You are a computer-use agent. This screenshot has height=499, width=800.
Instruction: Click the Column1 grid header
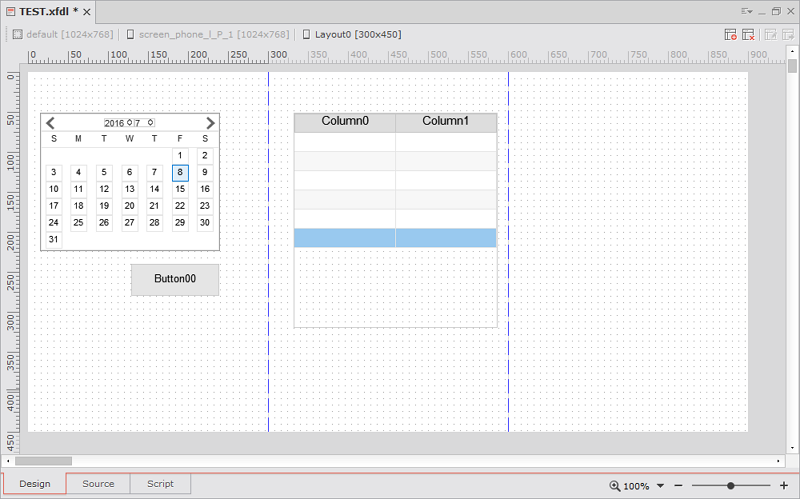coord(445,122)
